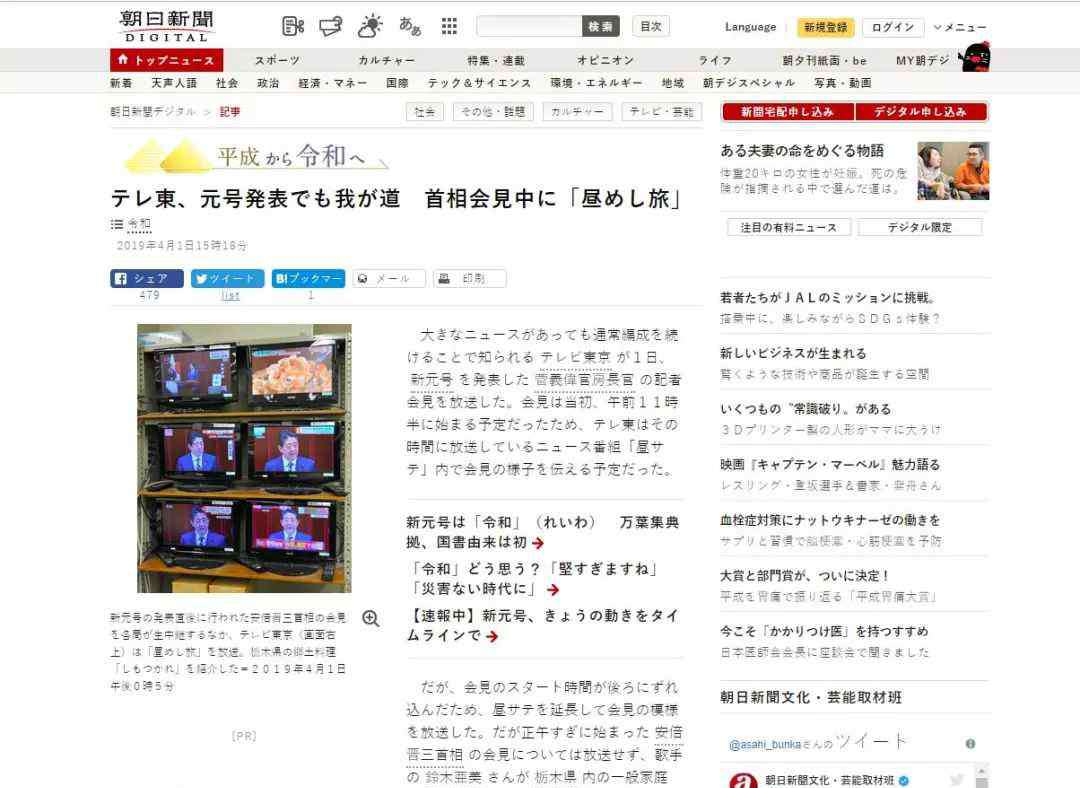The image size is (1080, 788).
Task: Click the 検索 search button
Action: click(601, 26)
